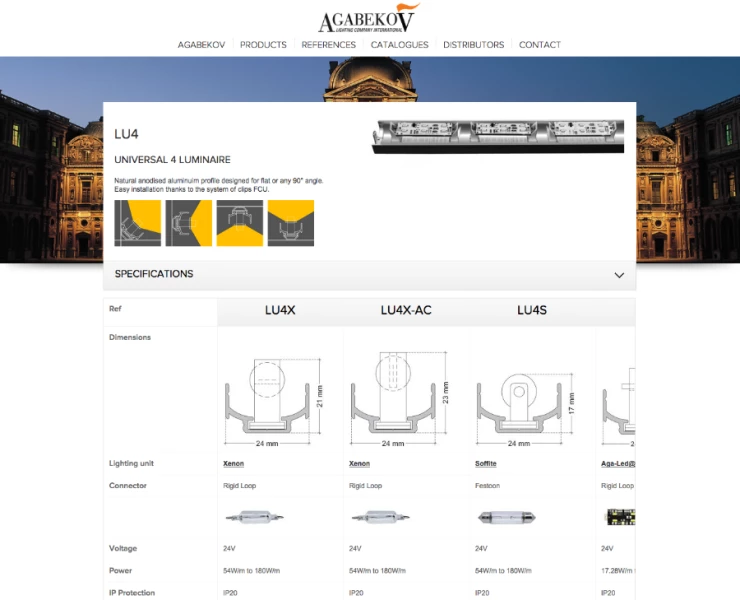Click the 'Voltage' row label
The image size is (740, 600).
click(123, 549)
